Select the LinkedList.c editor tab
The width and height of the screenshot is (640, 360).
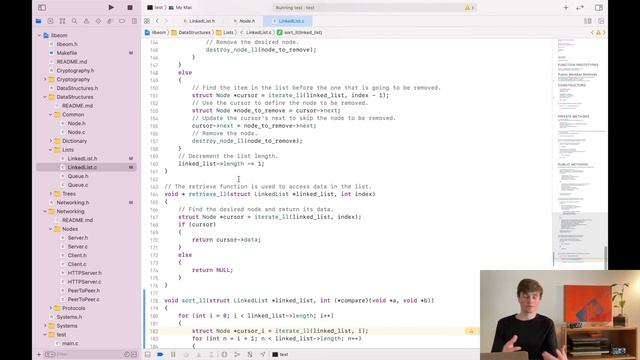click(x=288, y=21)
